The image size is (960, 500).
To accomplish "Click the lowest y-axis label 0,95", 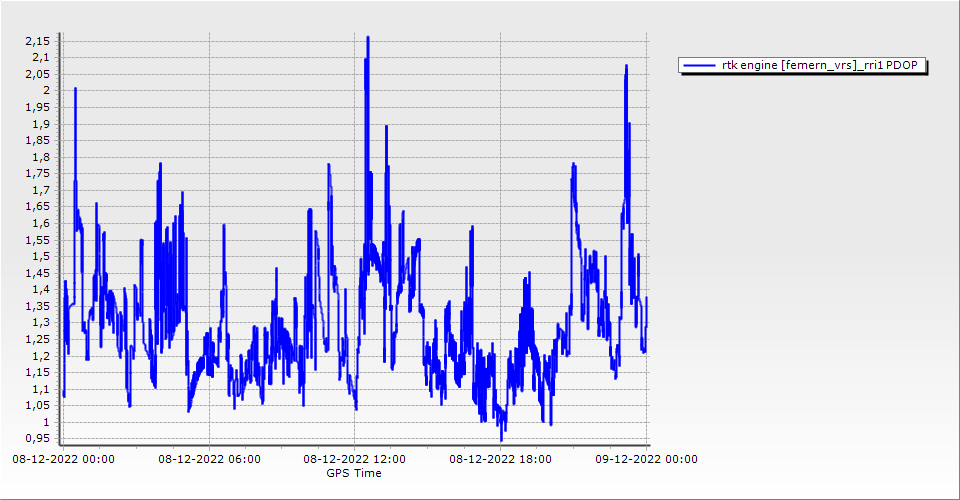I will tap(36, 438).
